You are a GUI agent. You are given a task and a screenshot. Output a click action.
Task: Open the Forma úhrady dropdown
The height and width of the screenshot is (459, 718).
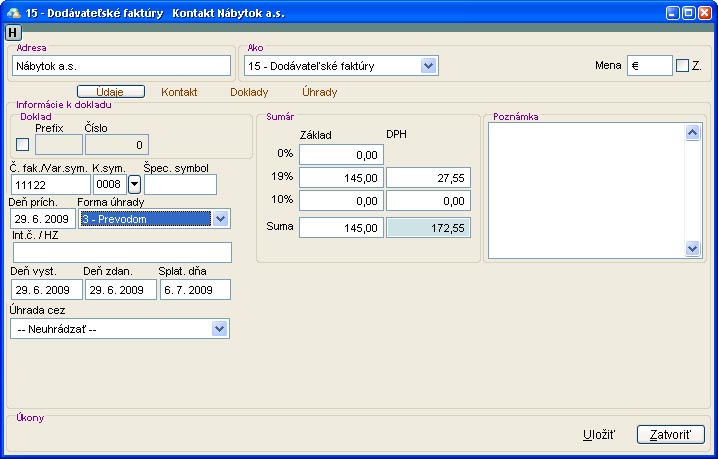pyautogui.click(x=220, y=219)
